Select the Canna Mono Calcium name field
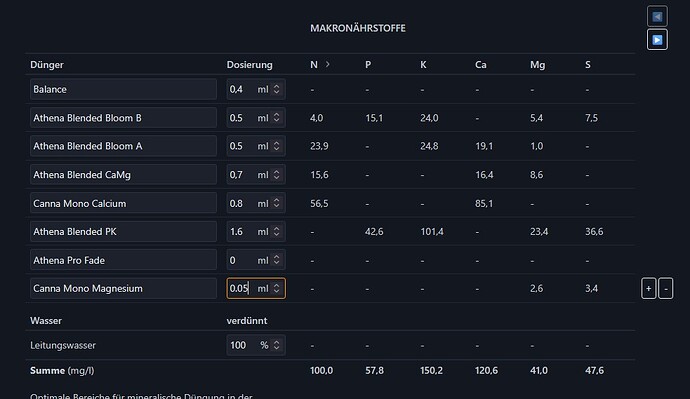 click(123, 203)
